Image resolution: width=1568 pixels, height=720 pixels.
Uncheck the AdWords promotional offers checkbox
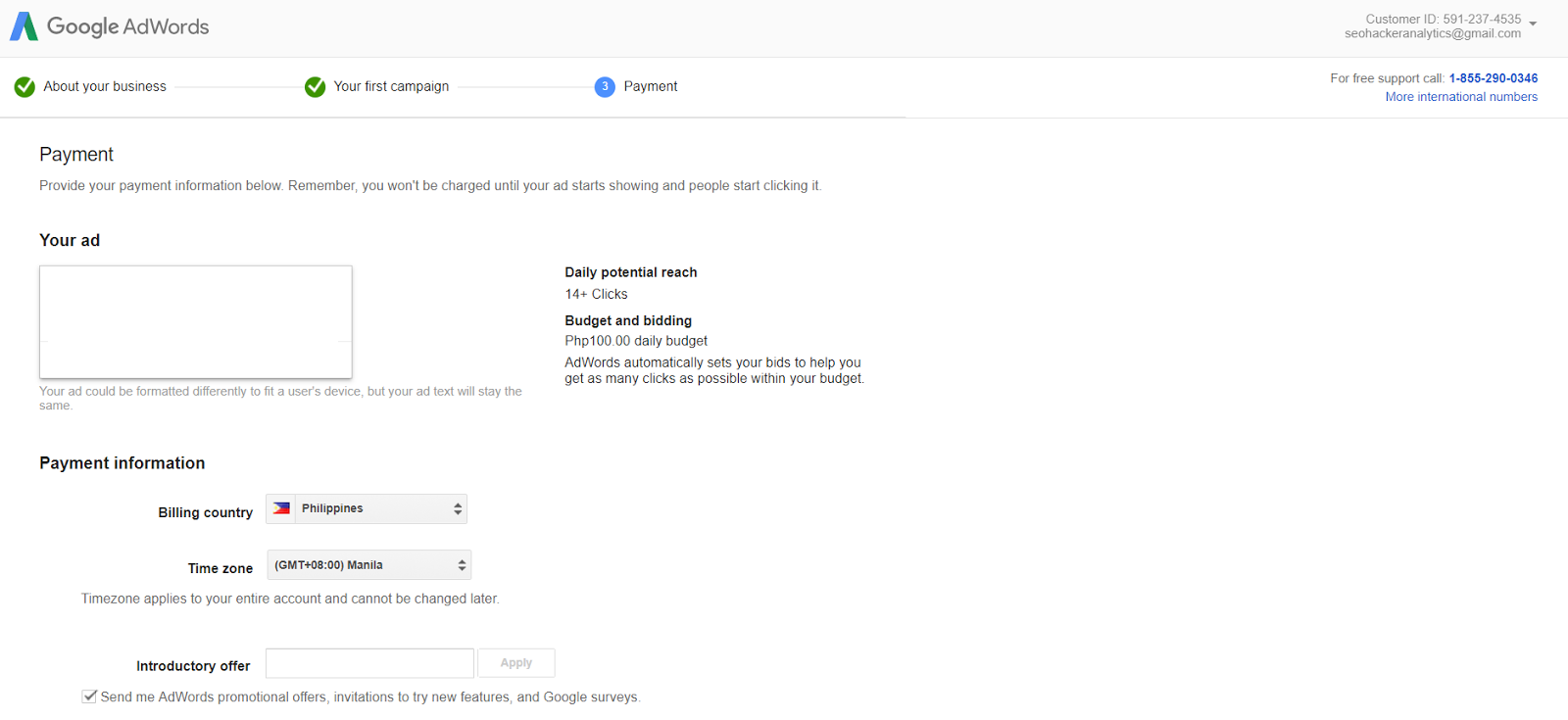coord(90,696)
